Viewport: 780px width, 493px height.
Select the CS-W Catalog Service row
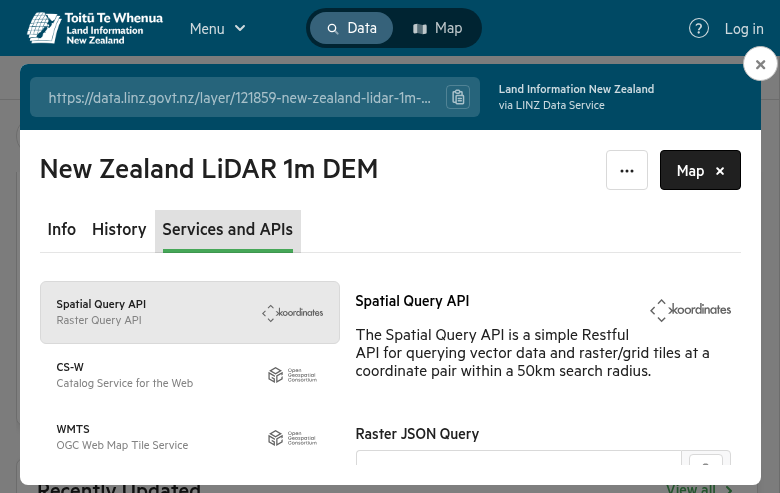point(190,375)
